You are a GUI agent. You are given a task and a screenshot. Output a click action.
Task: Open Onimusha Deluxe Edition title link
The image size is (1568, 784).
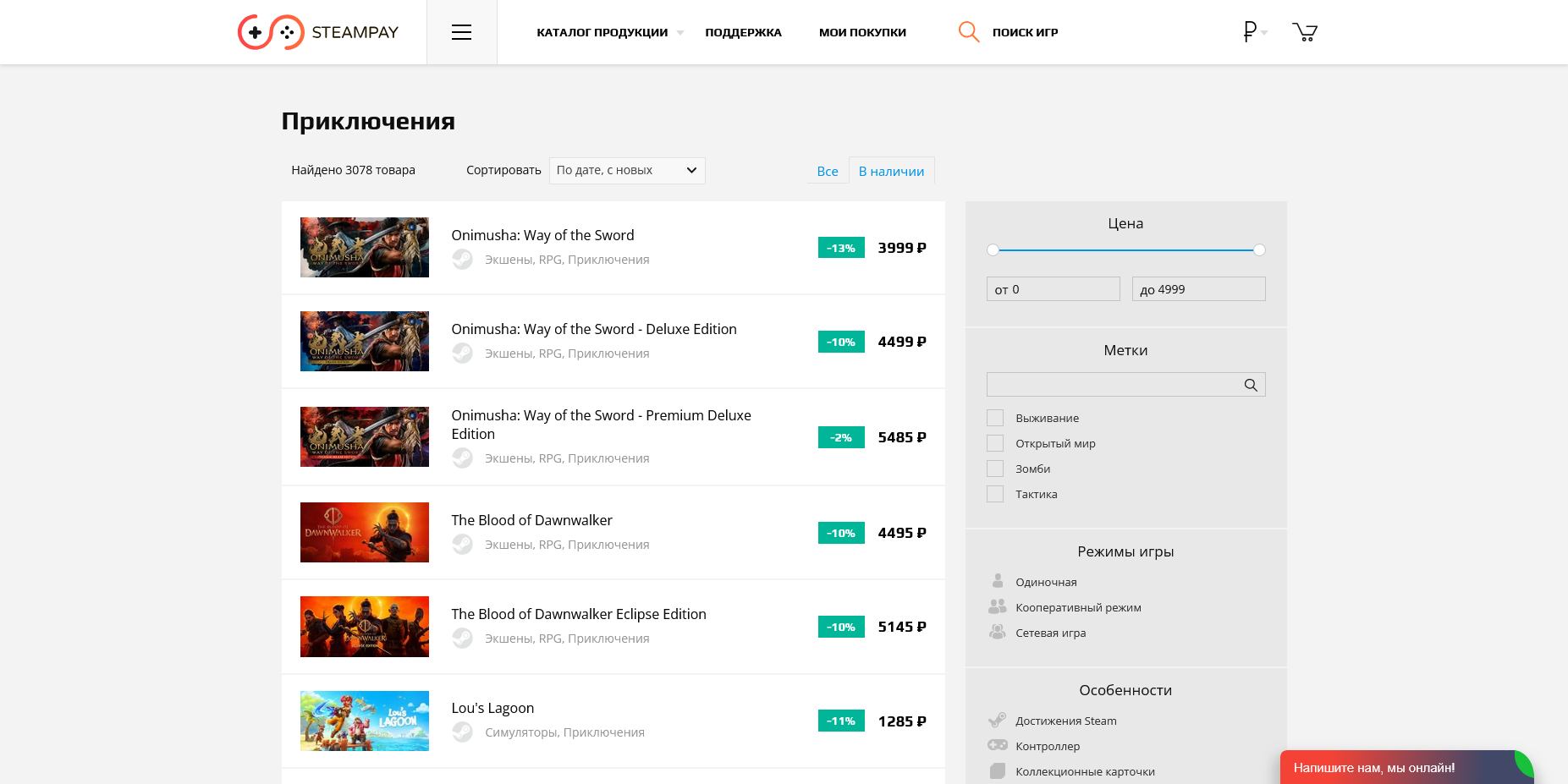coord(594,329)
